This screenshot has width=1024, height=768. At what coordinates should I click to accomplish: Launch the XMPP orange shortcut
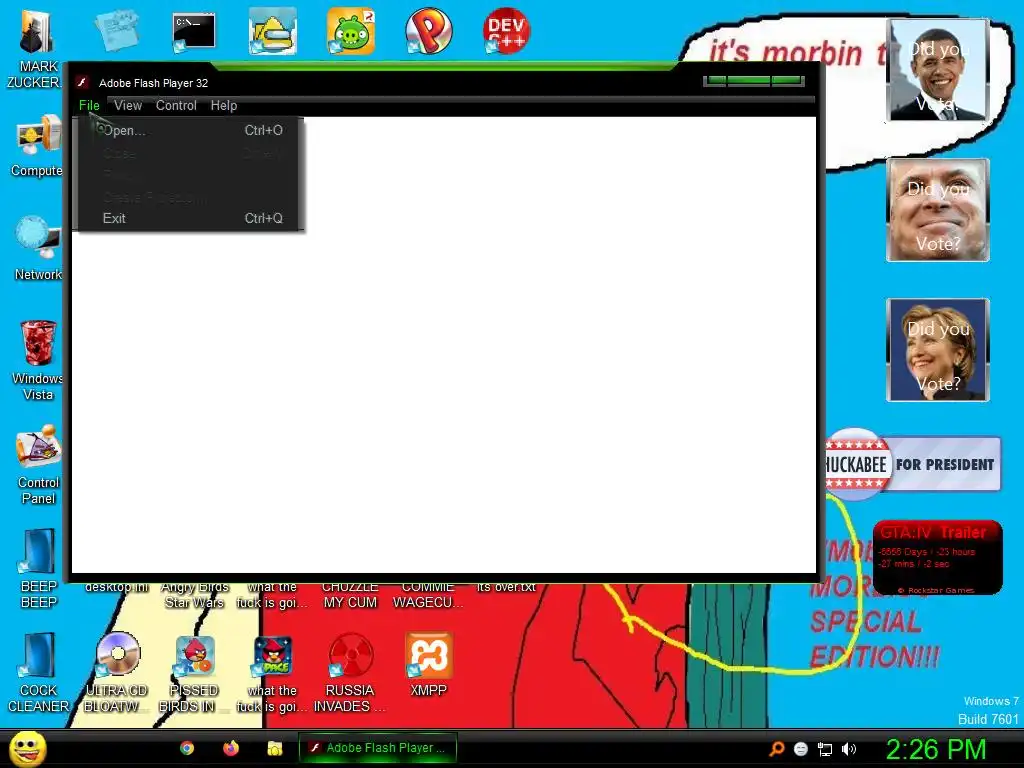[428, 664]
